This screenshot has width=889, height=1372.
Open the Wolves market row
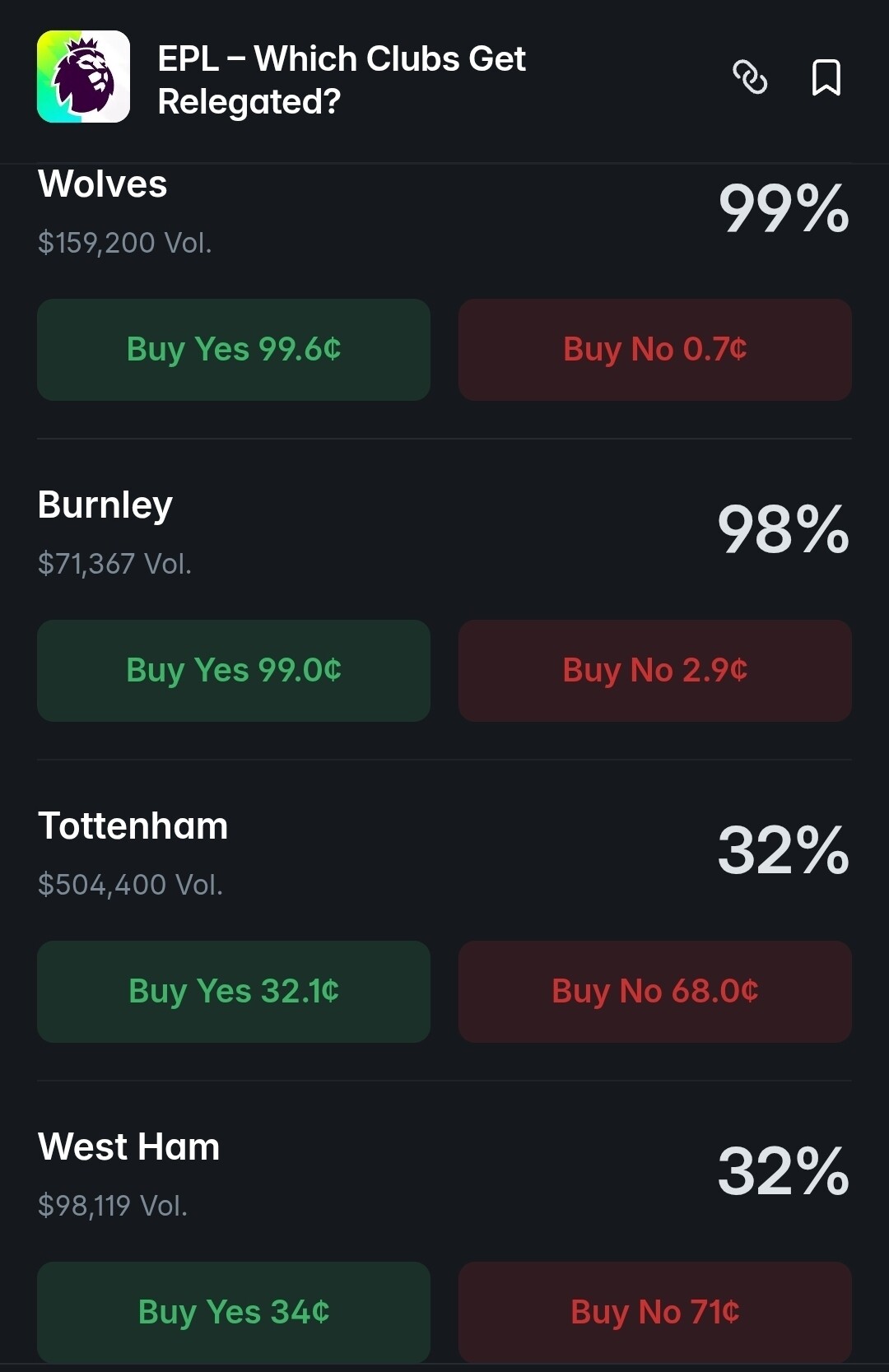(x=103, y=184)
